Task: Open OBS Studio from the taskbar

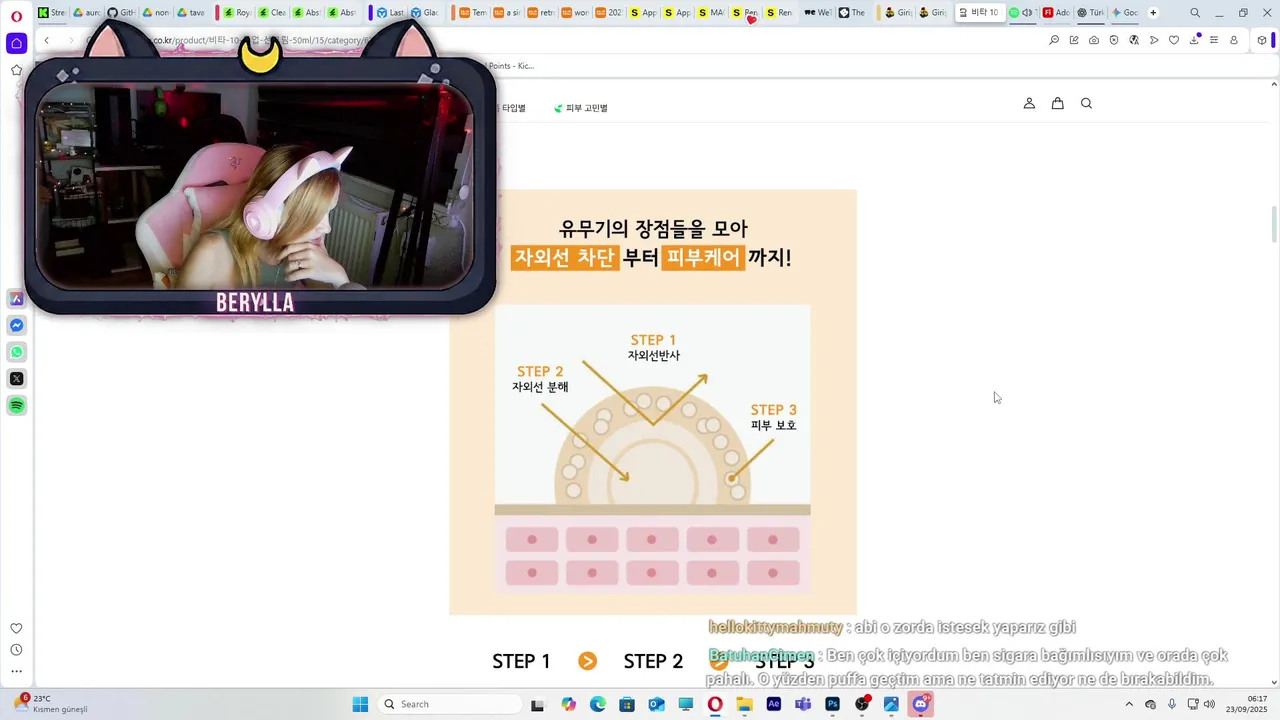Action: (x=862, y=704)
